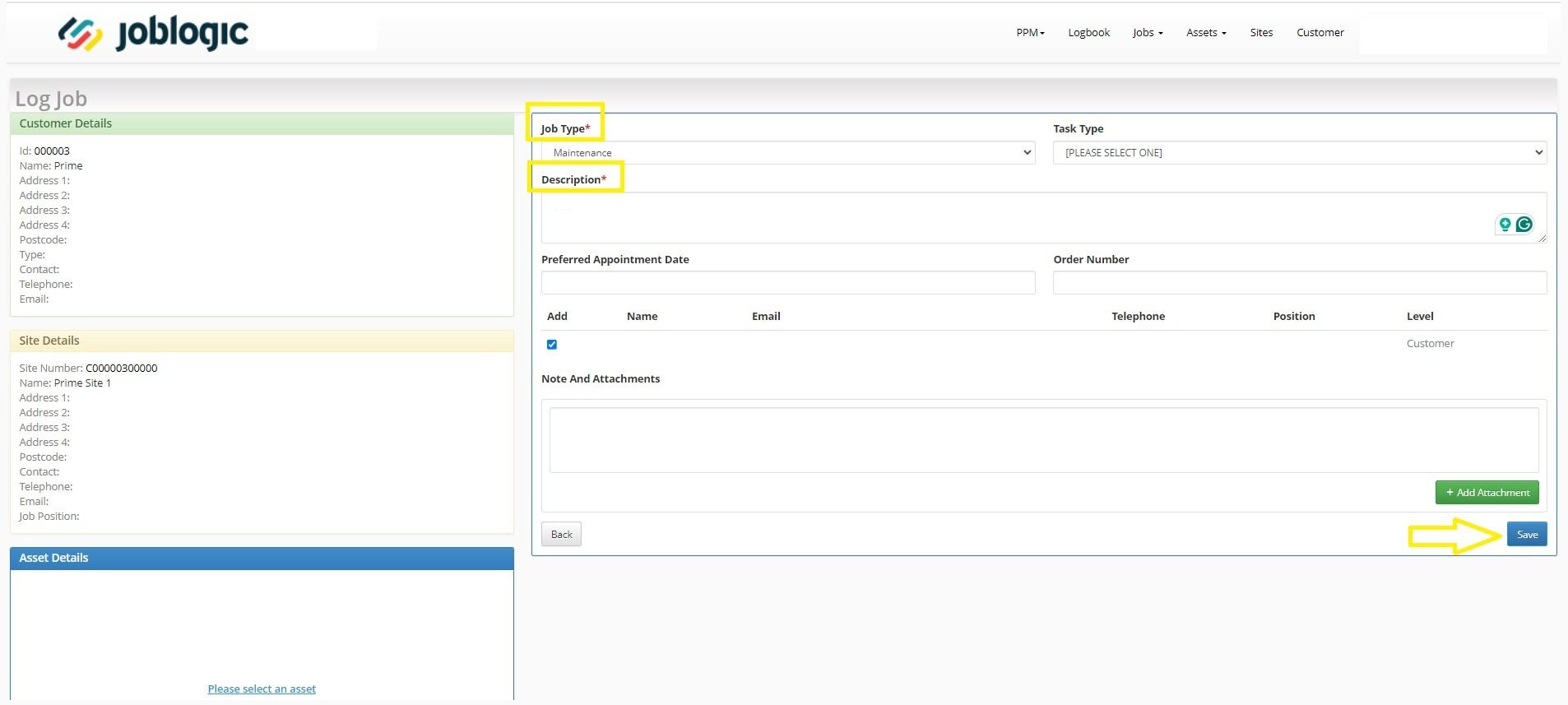Click the Joblogic logo
The height and width of the screenshot is (705, 1568).
153,34
